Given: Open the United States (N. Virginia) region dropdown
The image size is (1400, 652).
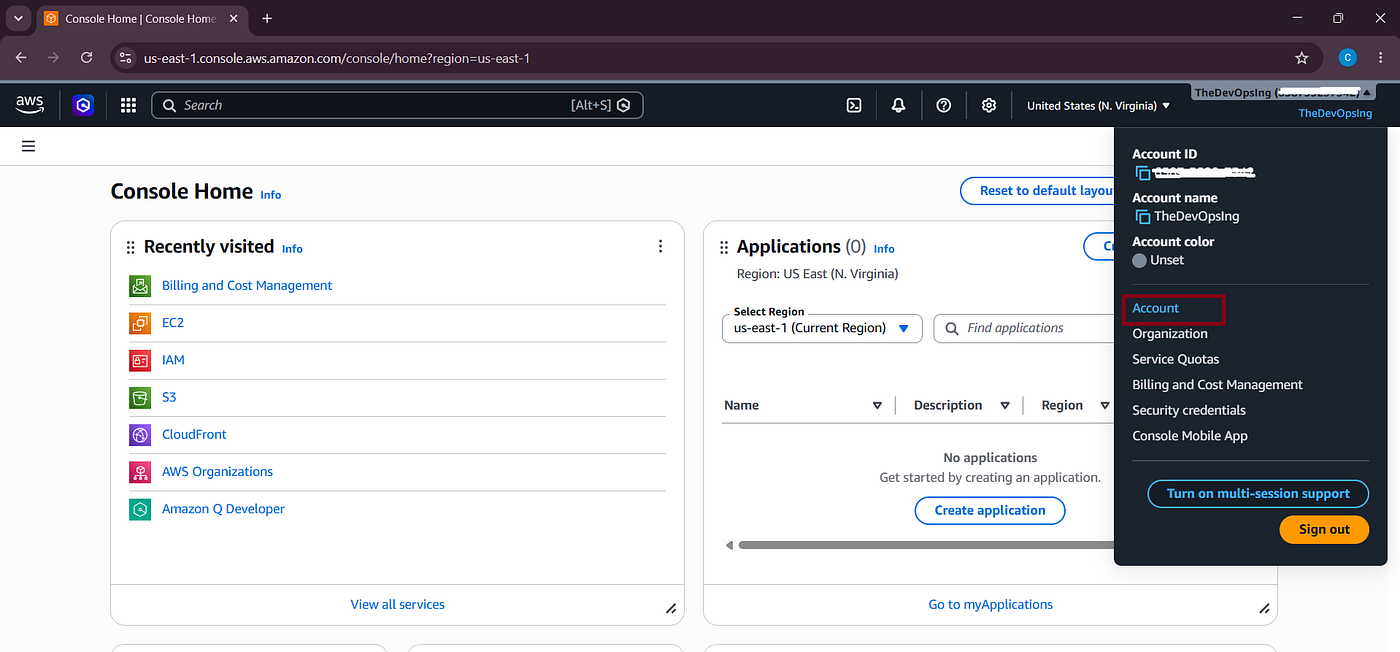Looking at the screenshot, I should tap(1098, 105).
